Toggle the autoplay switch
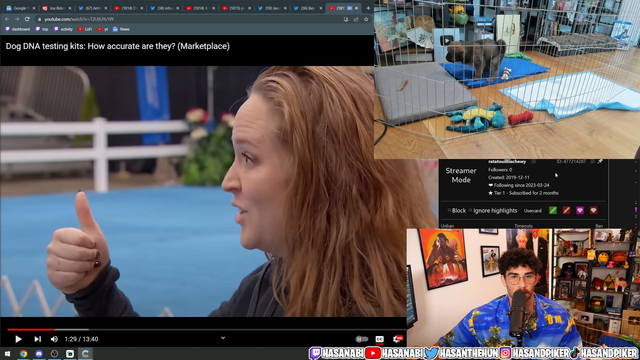Screen dimensions: 640x360 coord(362,339)
